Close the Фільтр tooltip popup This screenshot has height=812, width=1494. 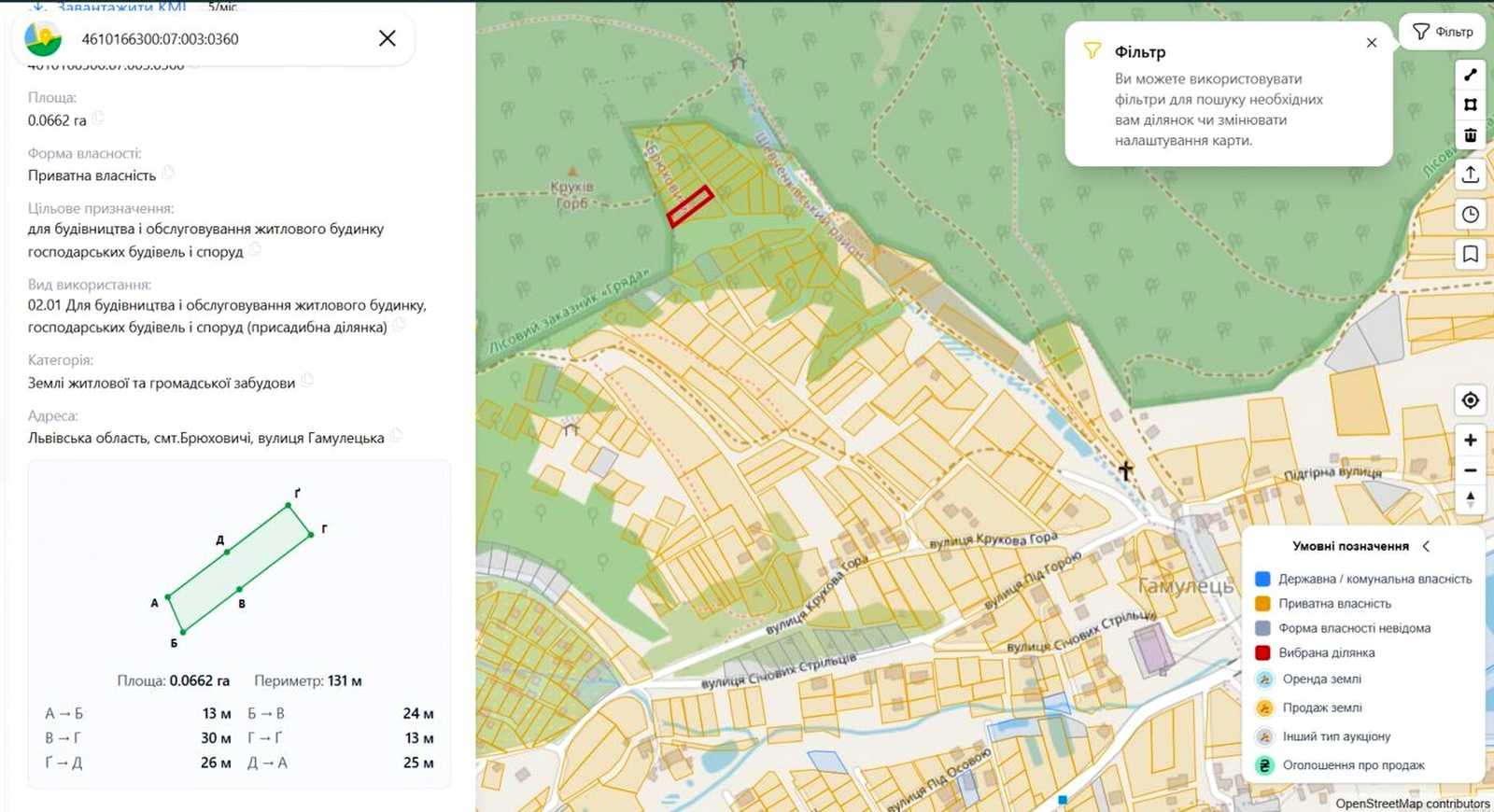1371,43
